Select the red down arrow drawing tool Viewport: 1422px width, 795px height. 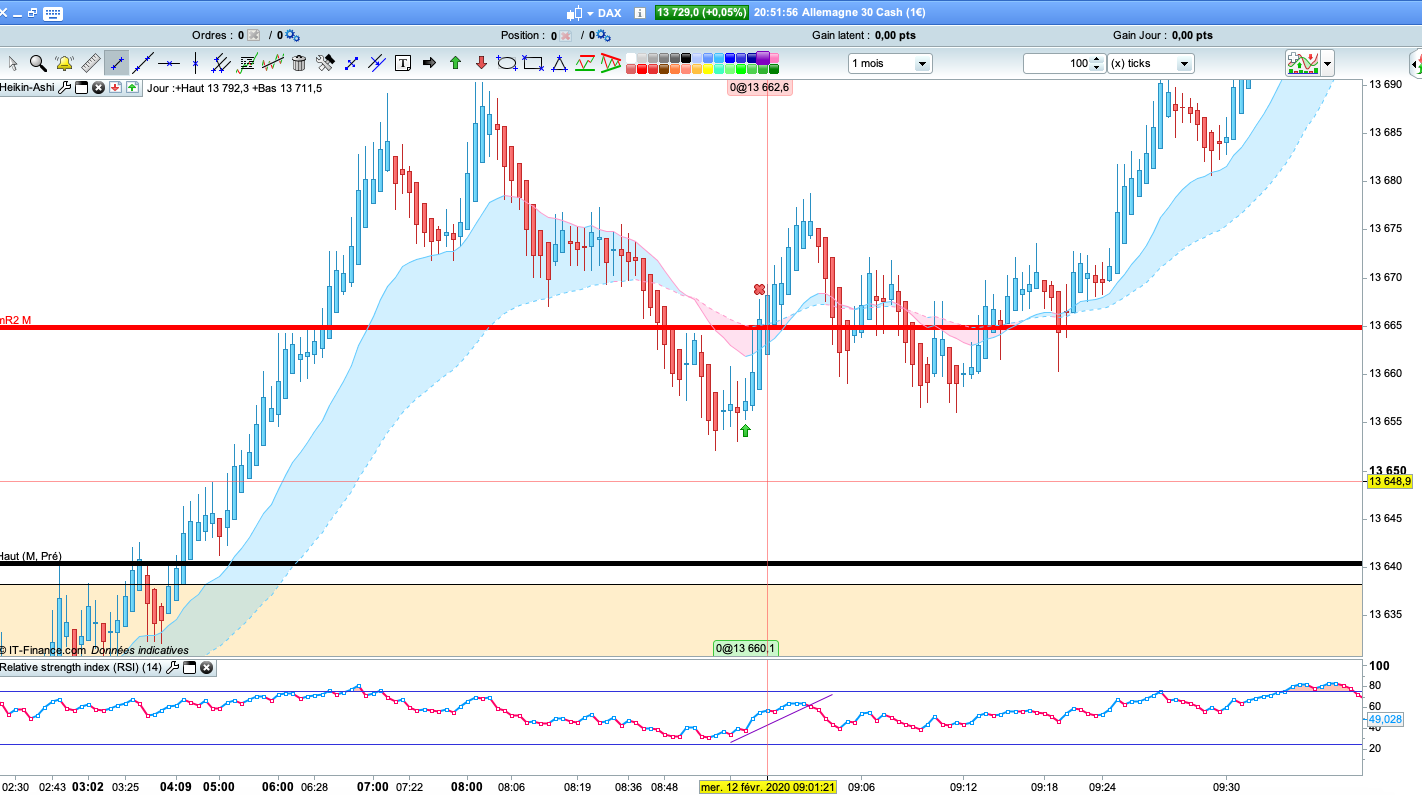(x=481, y=63)
